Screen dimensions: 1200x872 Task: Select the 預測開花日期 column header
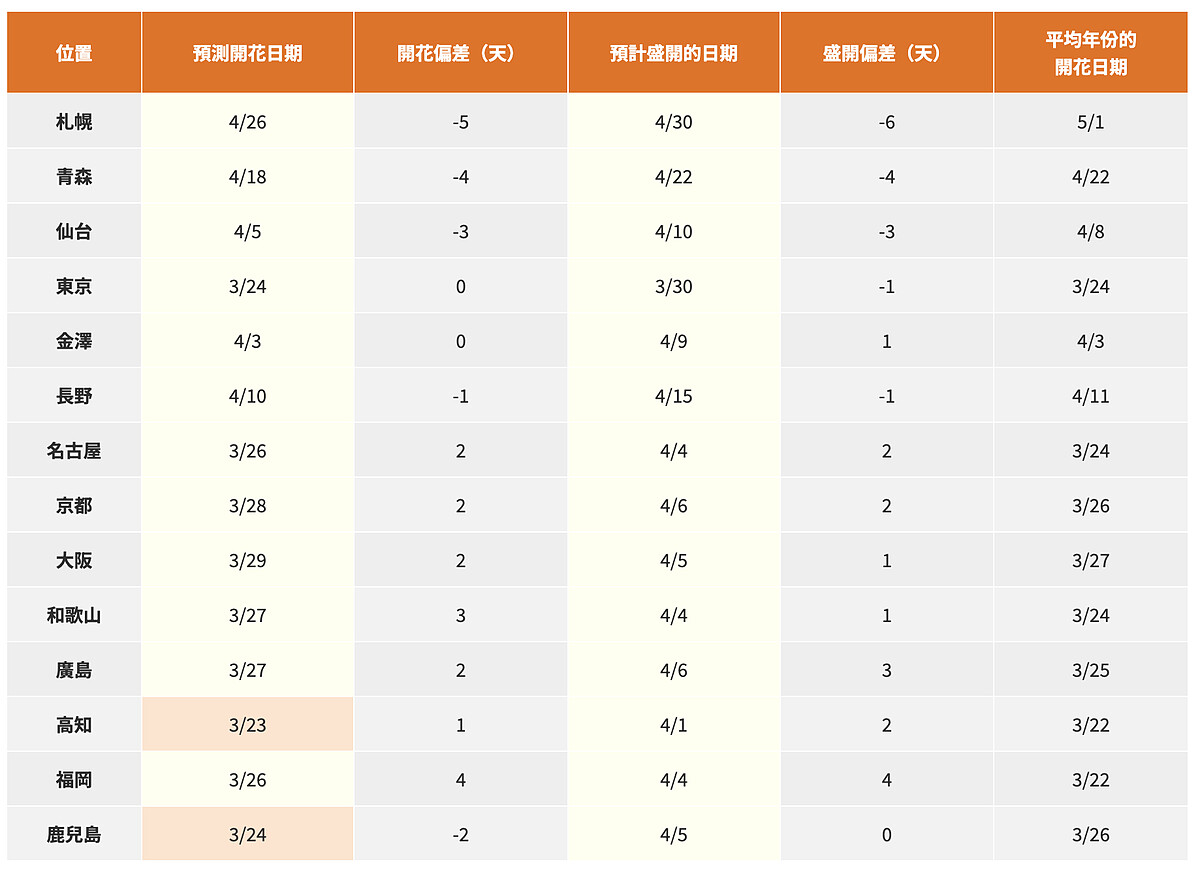247,53
